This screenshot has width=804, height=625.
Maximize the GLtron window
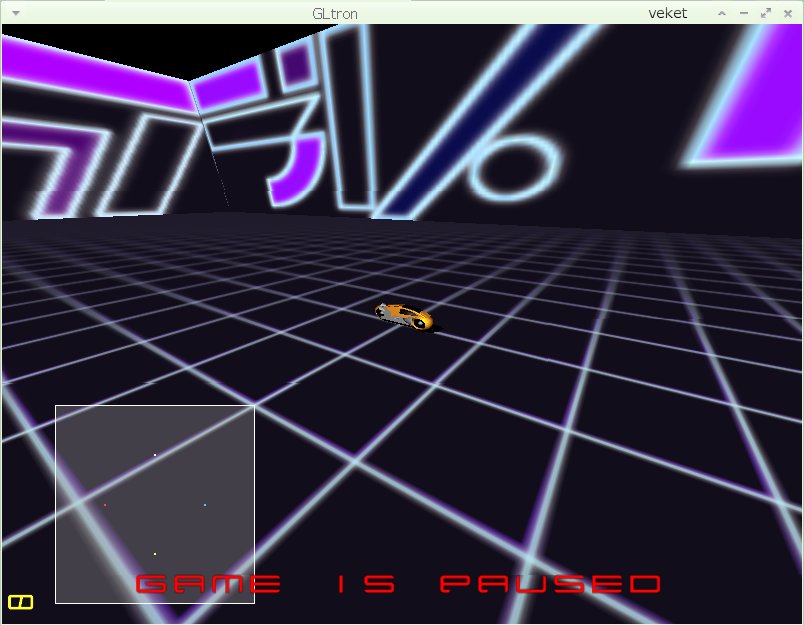click(x=766, y=13)
